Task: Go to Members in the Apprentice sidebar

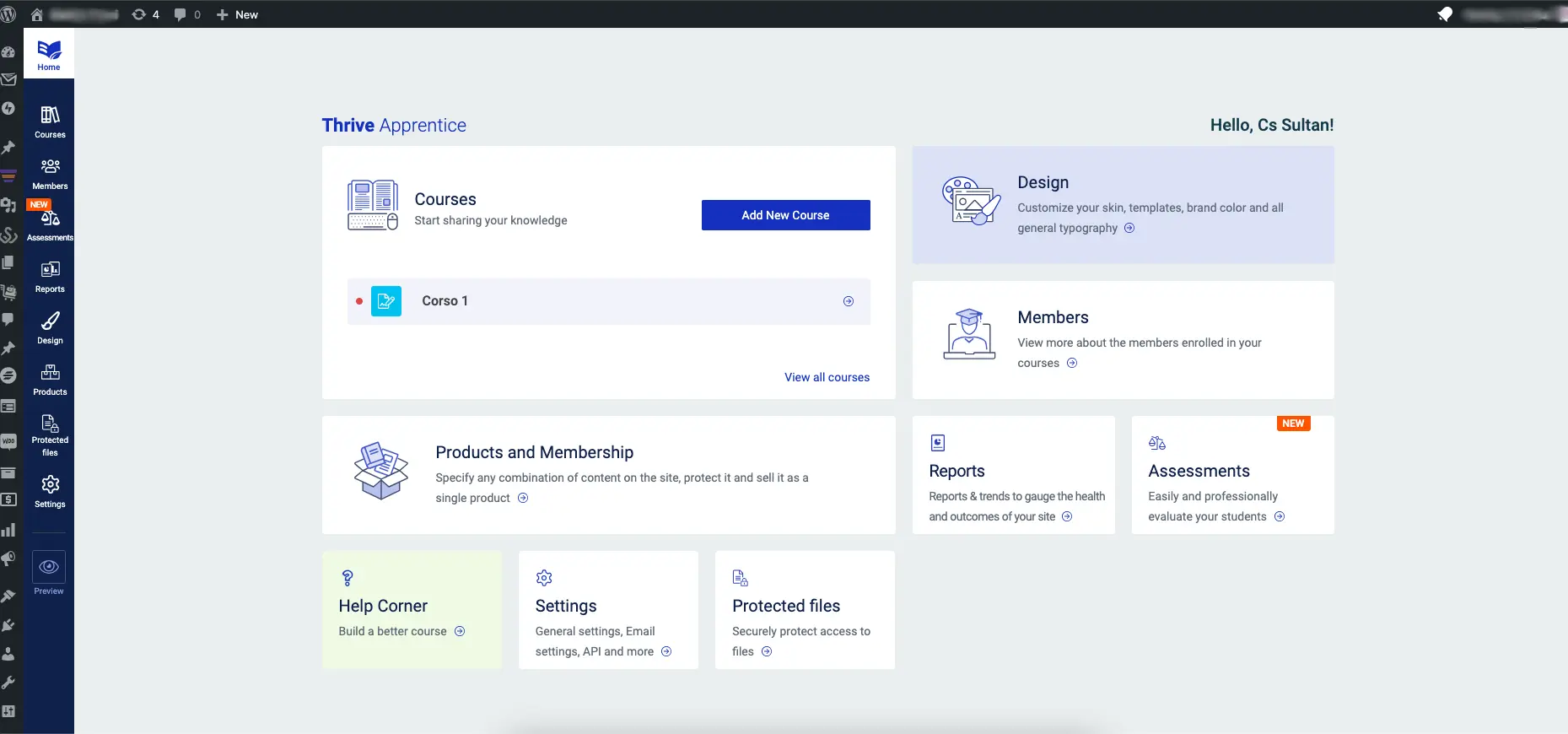Action: pos(50,174)
